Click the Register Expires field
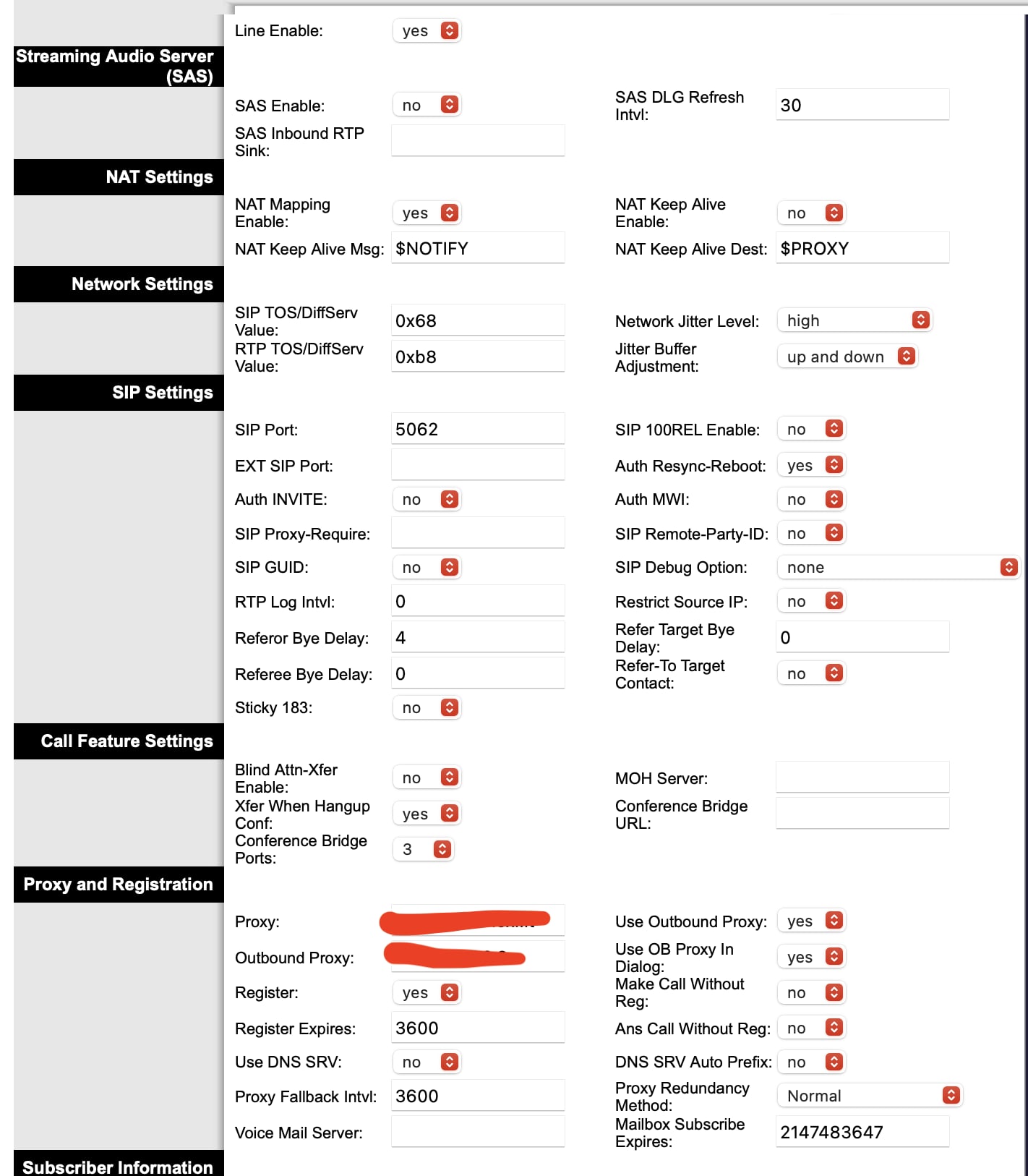The height and width of the screenshot is (1176, 1028). pos(477,1028)
